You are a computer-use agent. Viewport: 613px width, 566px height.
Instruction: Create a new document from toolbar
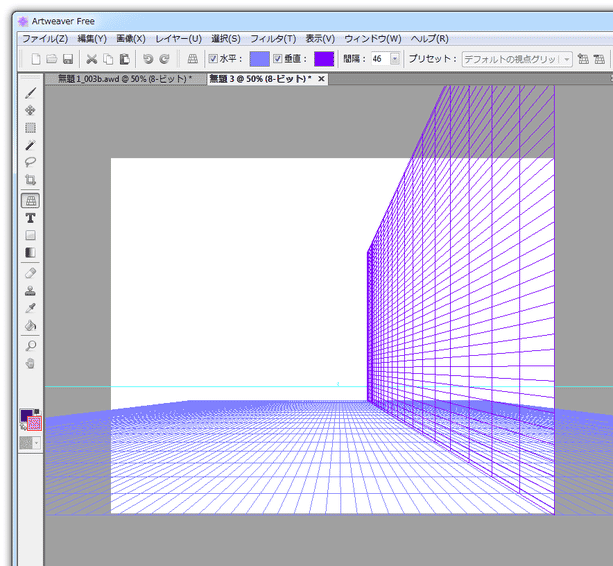[36, 59]
